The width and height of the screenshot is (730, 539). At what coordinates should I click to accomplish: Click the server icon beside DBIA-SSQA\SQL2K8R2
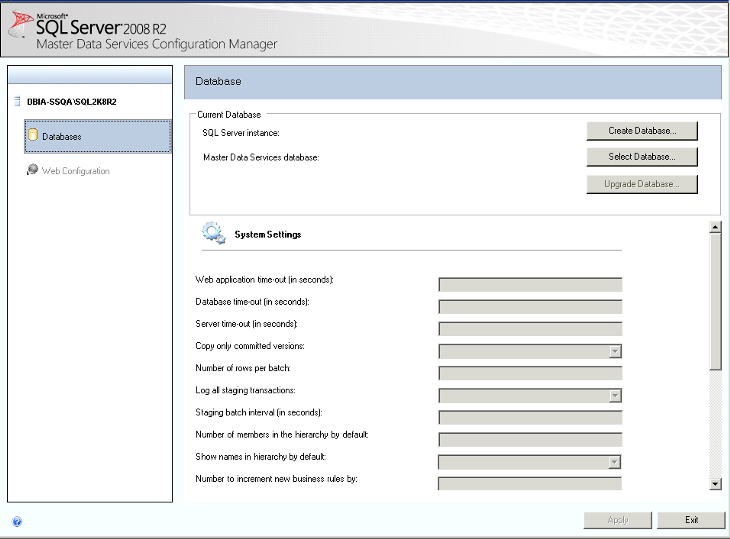coord(17,101)
